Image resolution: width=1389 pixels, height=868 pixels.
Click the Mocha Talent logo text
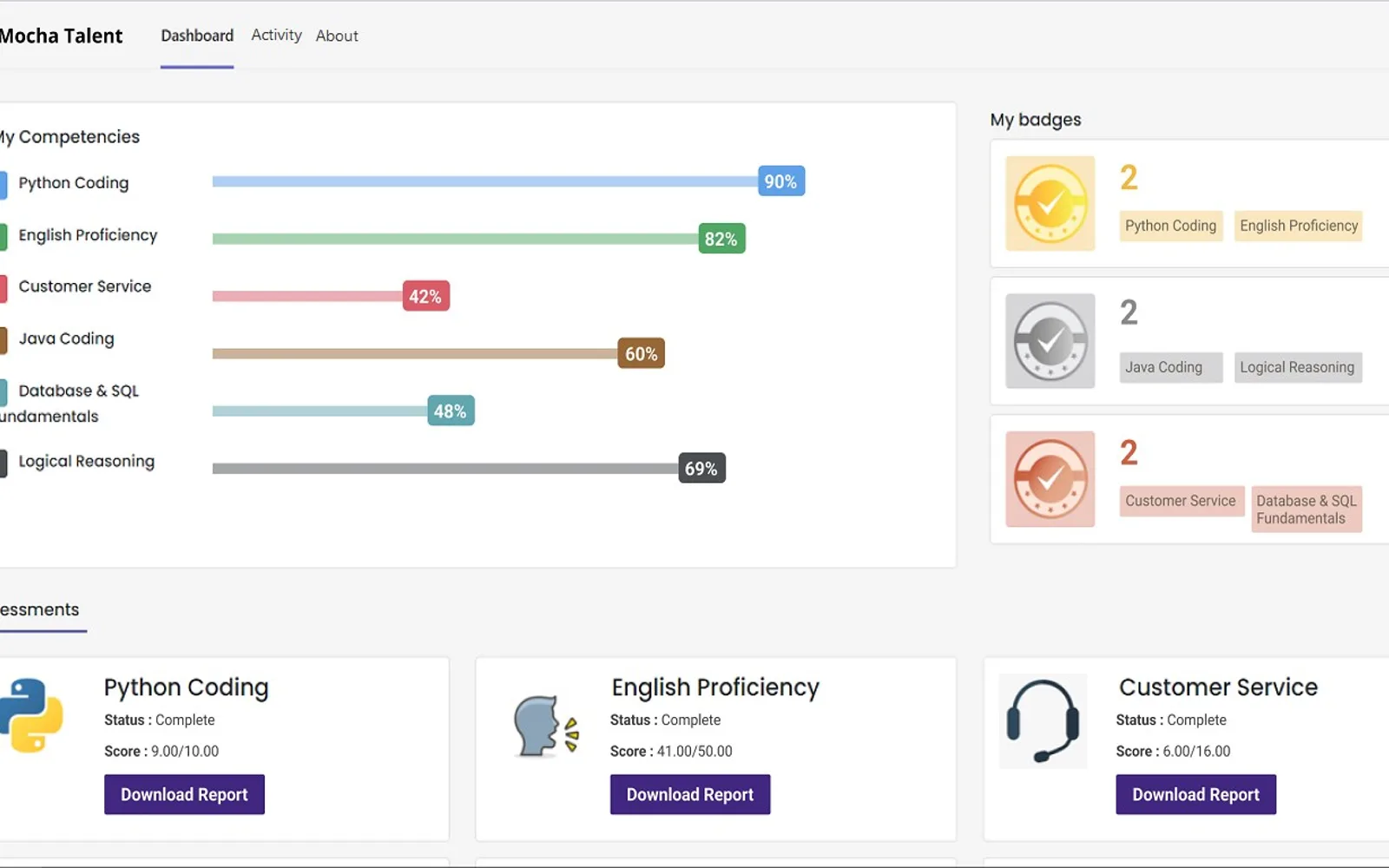pyautogui.click(x=61, y=36)
